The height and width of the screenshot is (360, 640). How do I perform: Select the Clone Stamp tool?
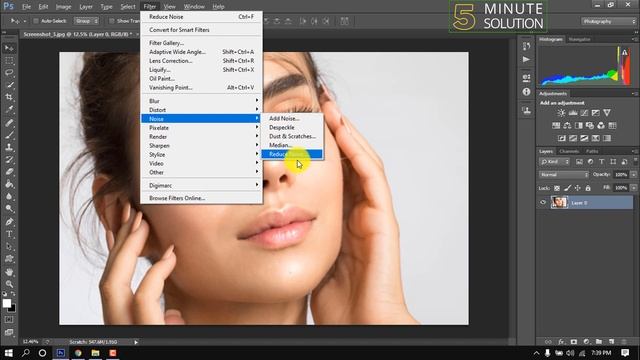[x=9, y=147]
